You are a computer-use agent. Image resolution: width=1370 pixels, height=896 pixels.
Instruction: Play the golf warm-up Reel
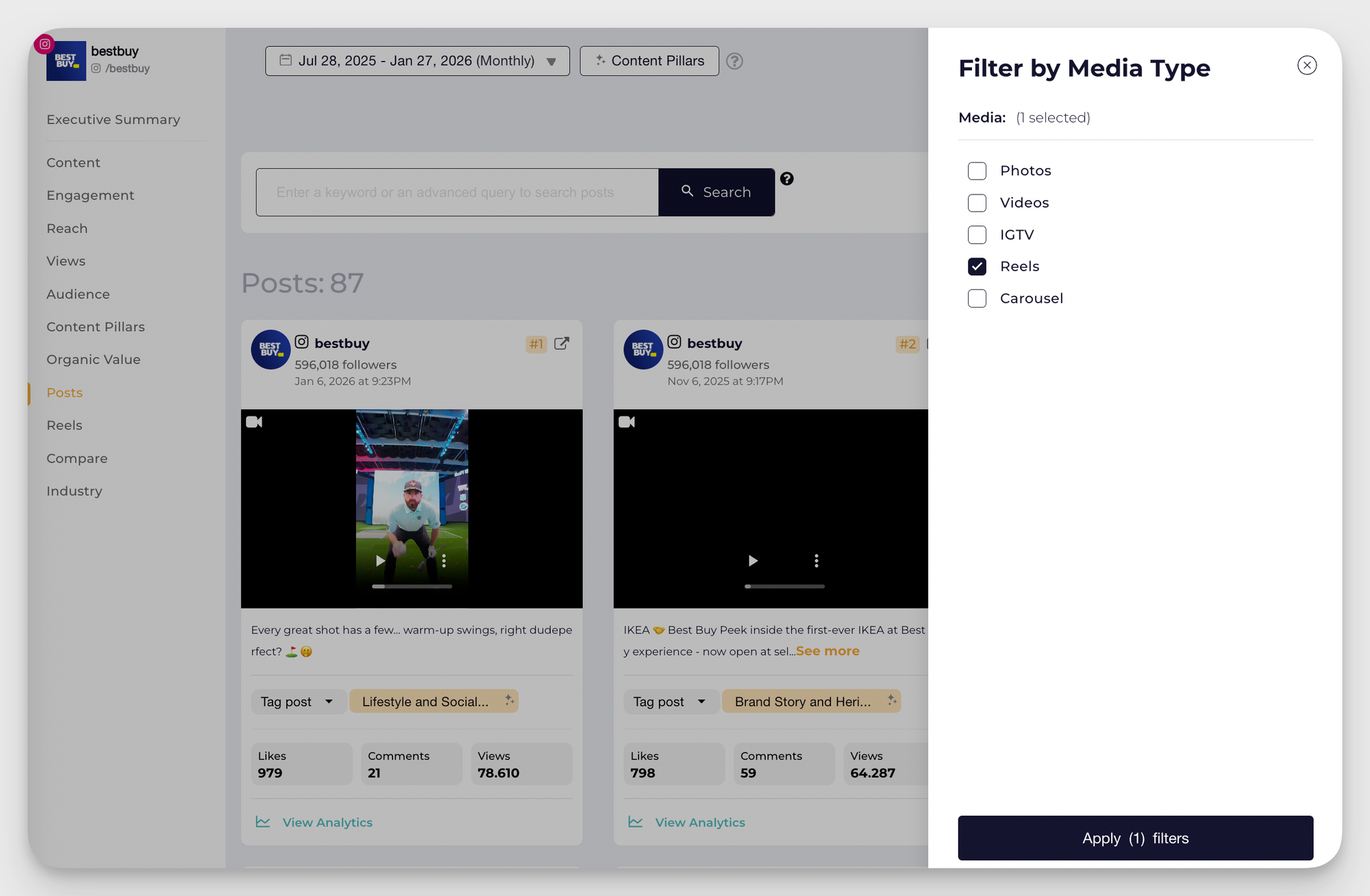[x=381, y=560]
